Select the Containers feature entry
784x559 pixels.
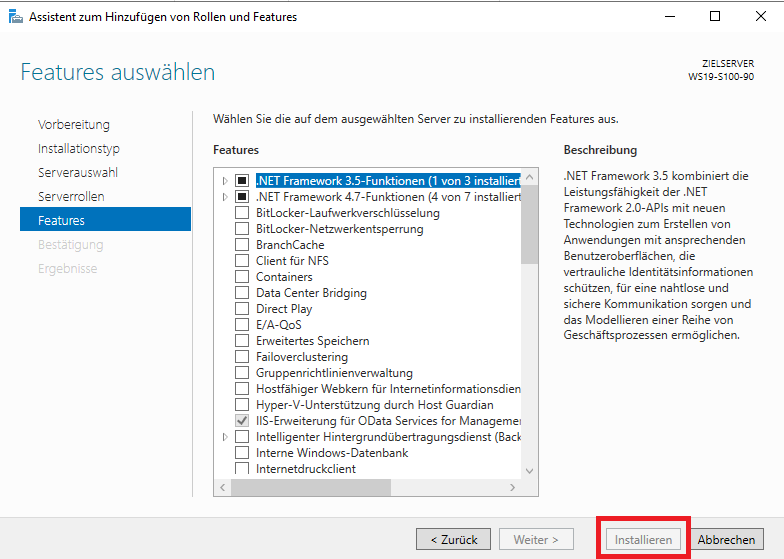tap(284, 277)
